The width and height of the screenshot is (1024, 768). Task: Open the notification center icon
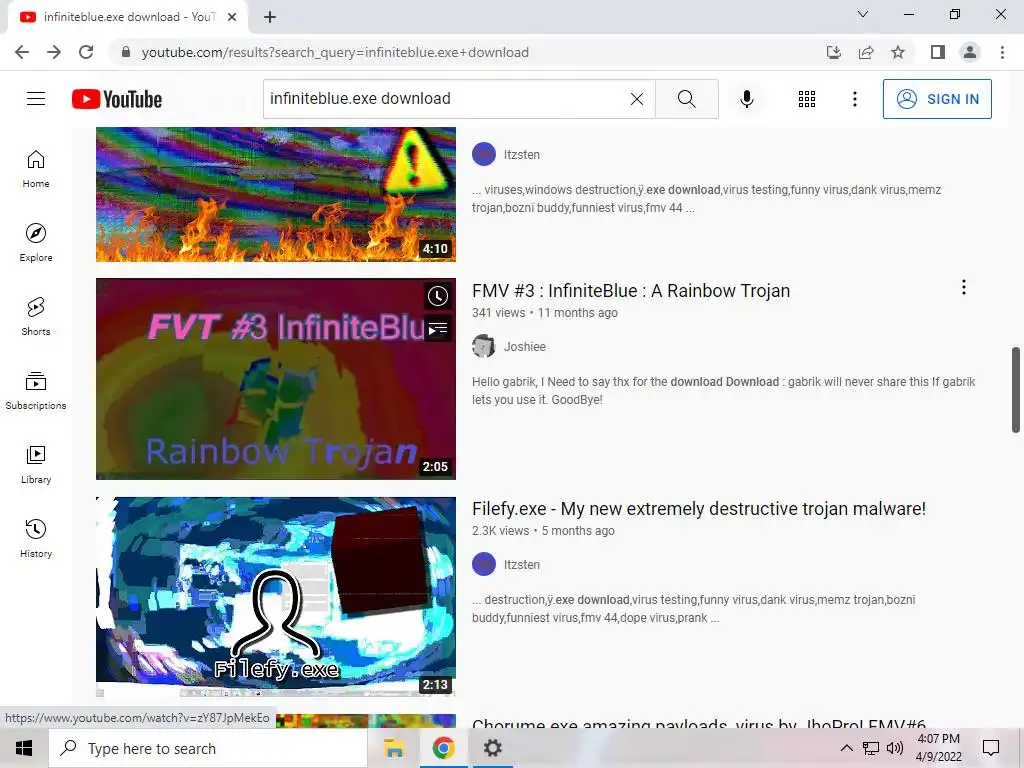tap(991, 748)
